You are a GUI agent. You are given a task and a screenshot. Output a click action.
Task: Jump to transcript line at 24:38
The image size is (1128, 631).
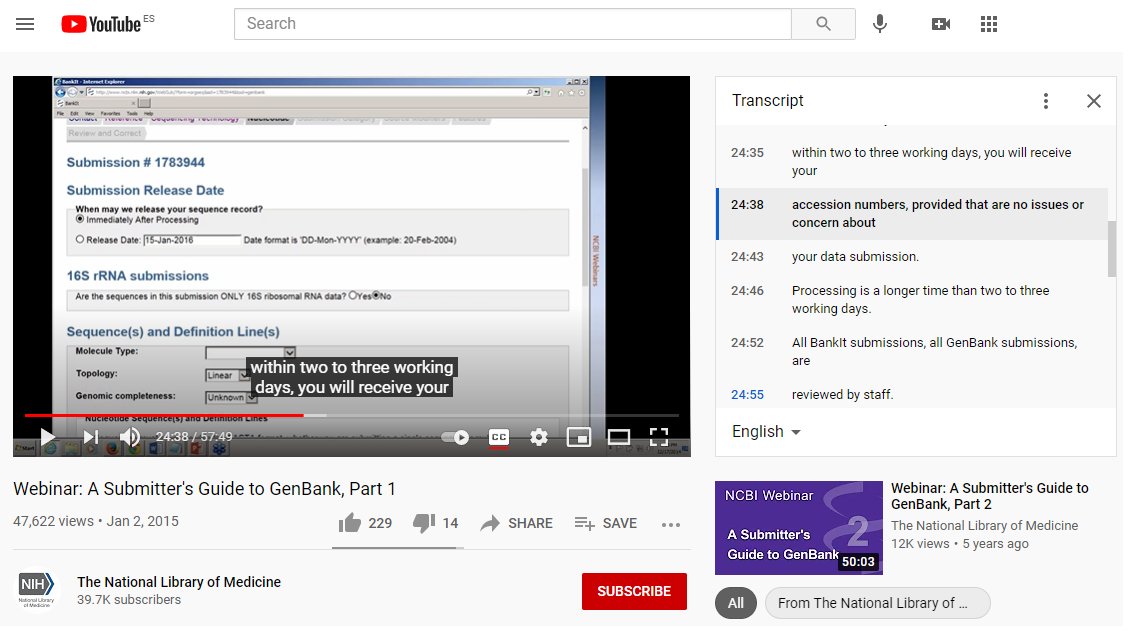912,214
